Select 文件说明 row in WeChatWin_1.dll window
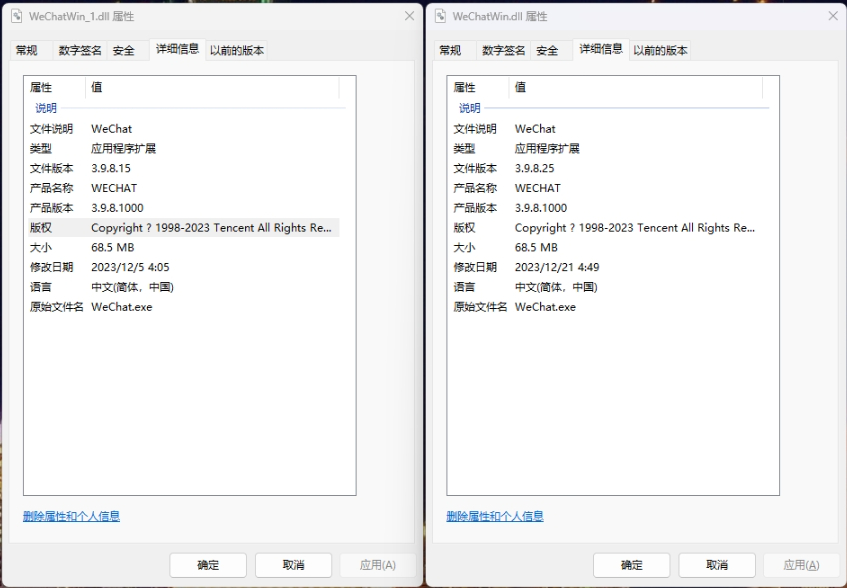The width and height of the screenshot is (847, 588). pyautogui.click(x=184, y=129)
